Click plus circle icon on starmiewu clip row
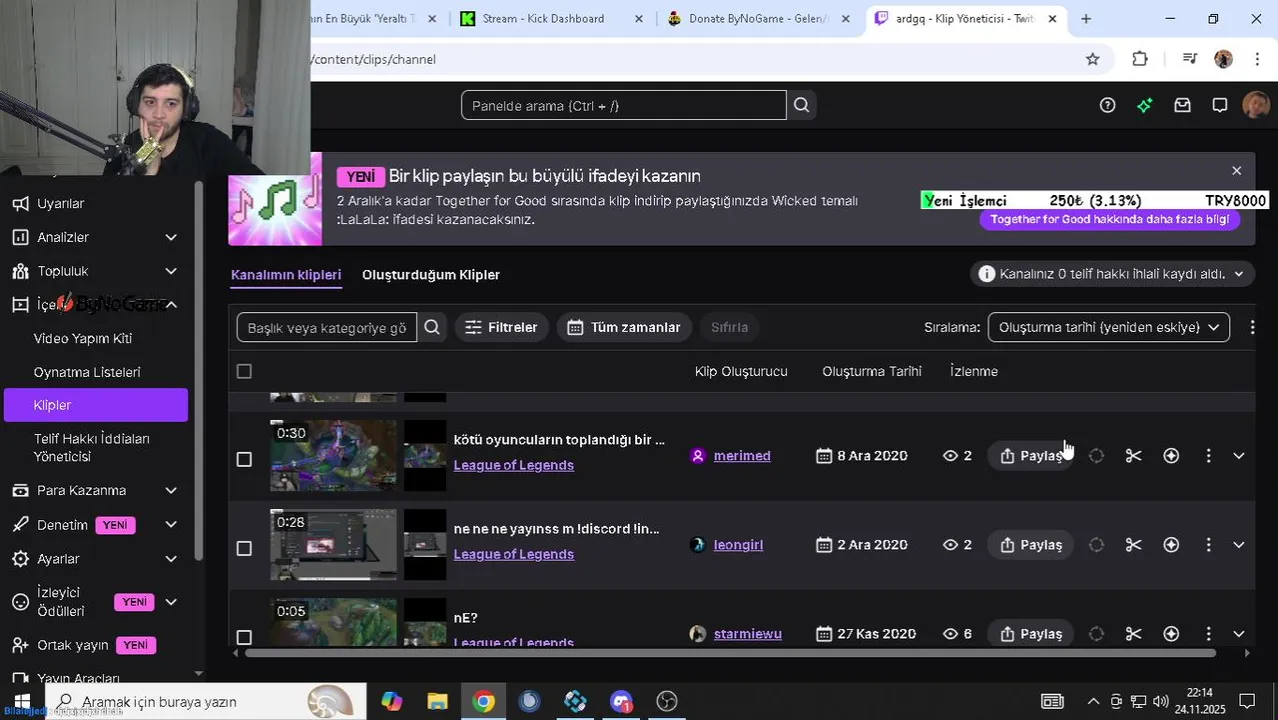Screen dimensions: 1278x720 1171,634
